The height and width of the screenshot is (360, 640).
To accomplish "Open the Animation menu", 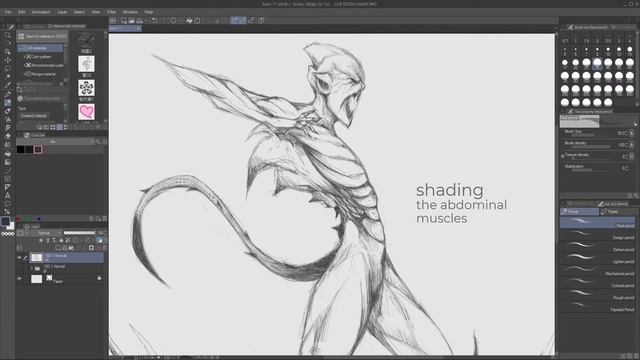I will pos(41,12).
